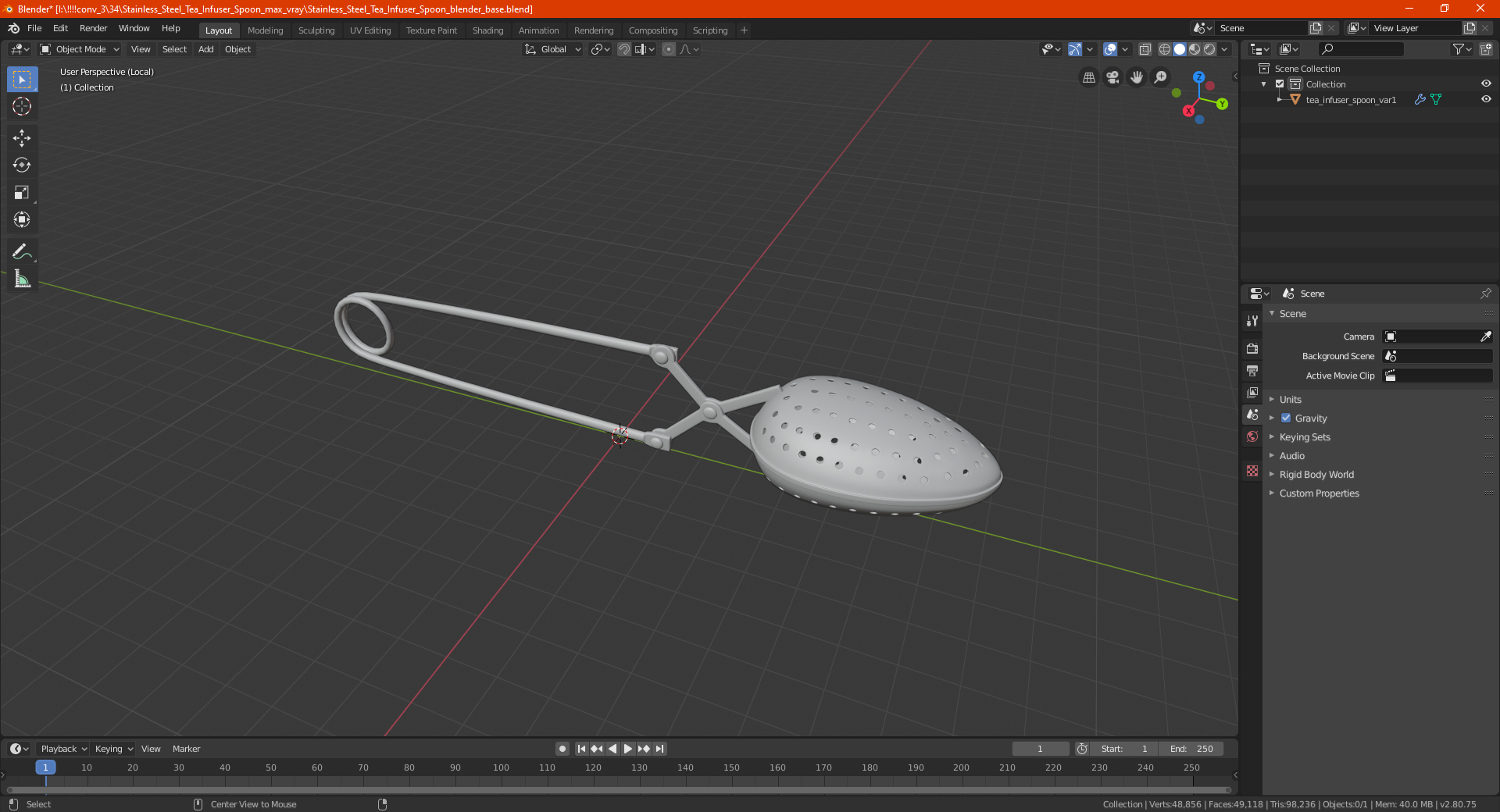Toggle the camera view button
This screenshot has width=1500, height=812.
coord(1112,77)
